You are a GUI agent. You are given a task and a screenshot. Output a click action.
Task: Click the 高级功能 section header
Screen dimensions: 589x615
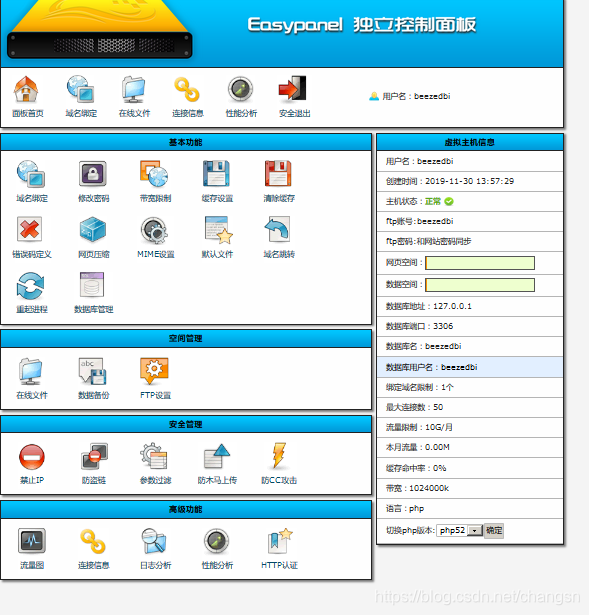tap(186, 509)
